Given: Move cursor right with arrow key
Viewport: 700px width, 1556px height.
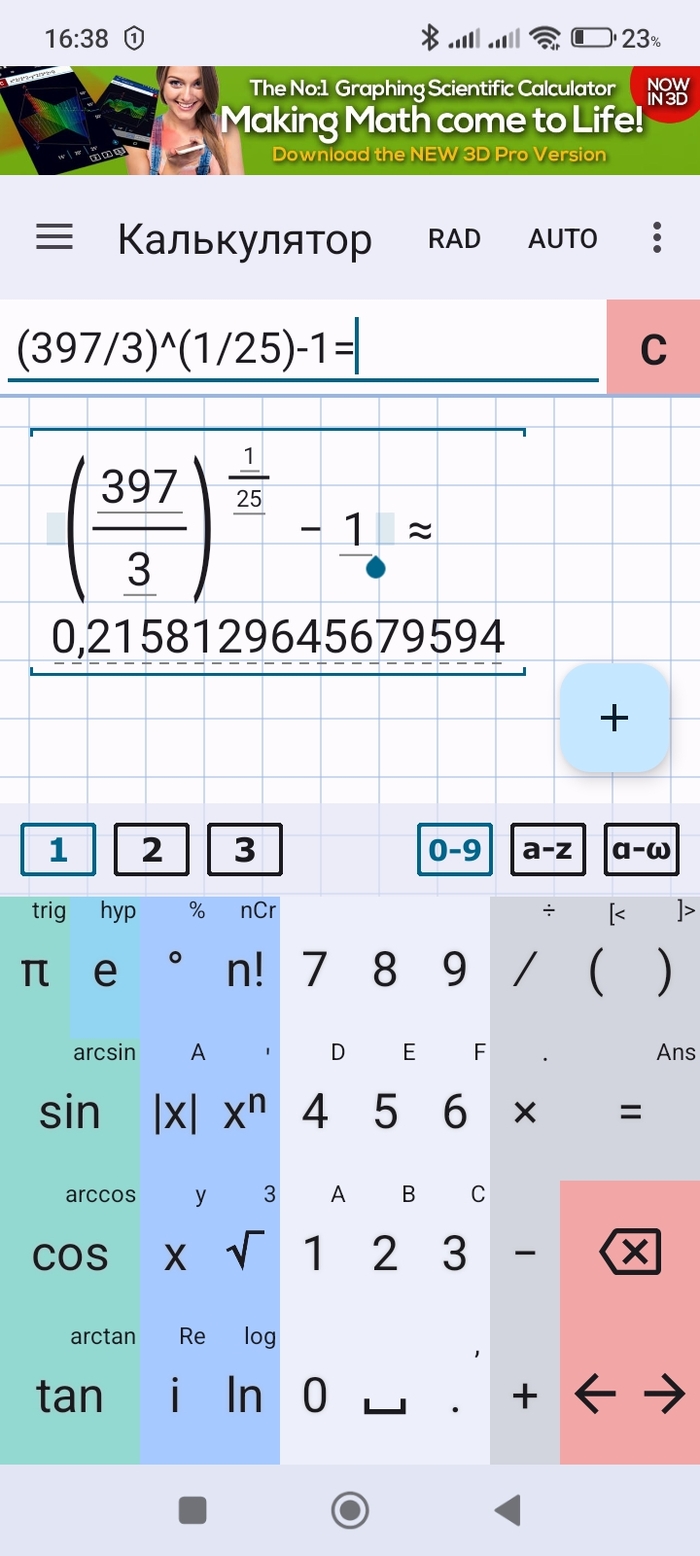Looking at the screenshot, I should [x=665, y=1395].
